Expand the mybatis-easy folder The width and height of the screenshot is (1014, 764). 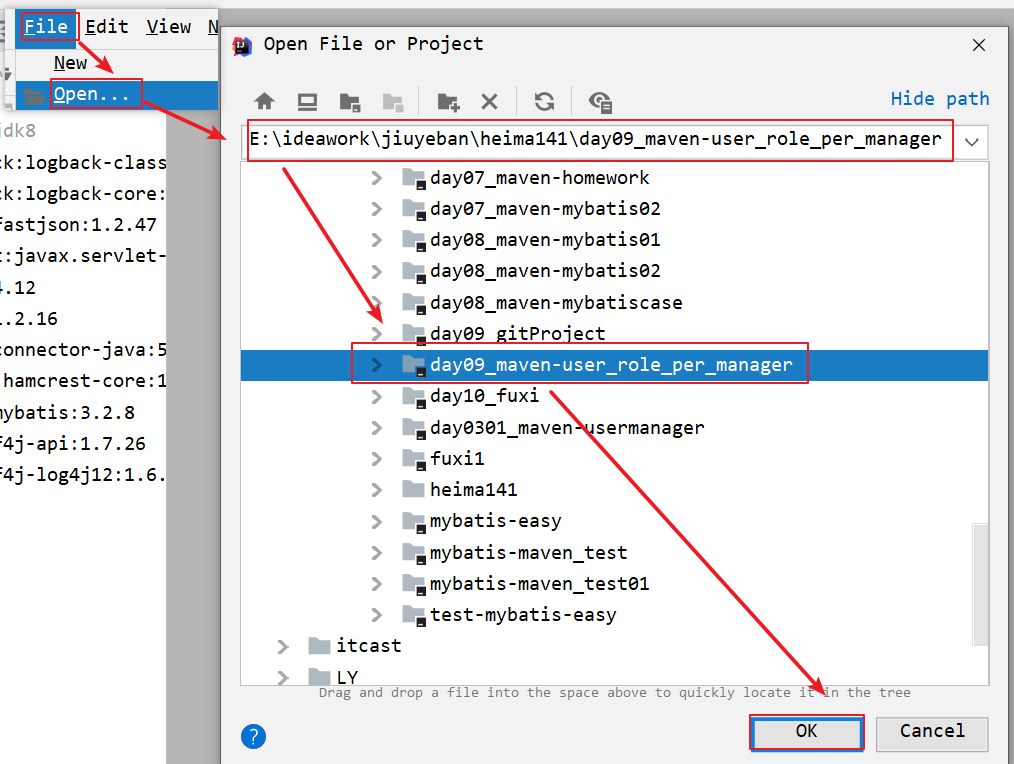tap(377, 521)
